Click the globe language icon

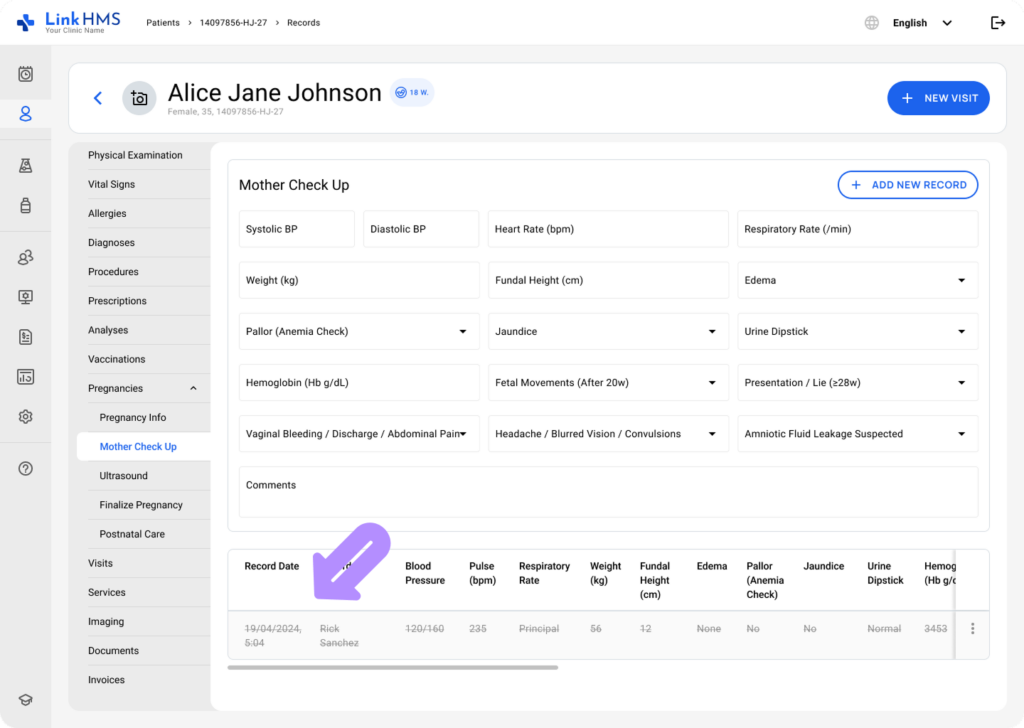point(871,23)
